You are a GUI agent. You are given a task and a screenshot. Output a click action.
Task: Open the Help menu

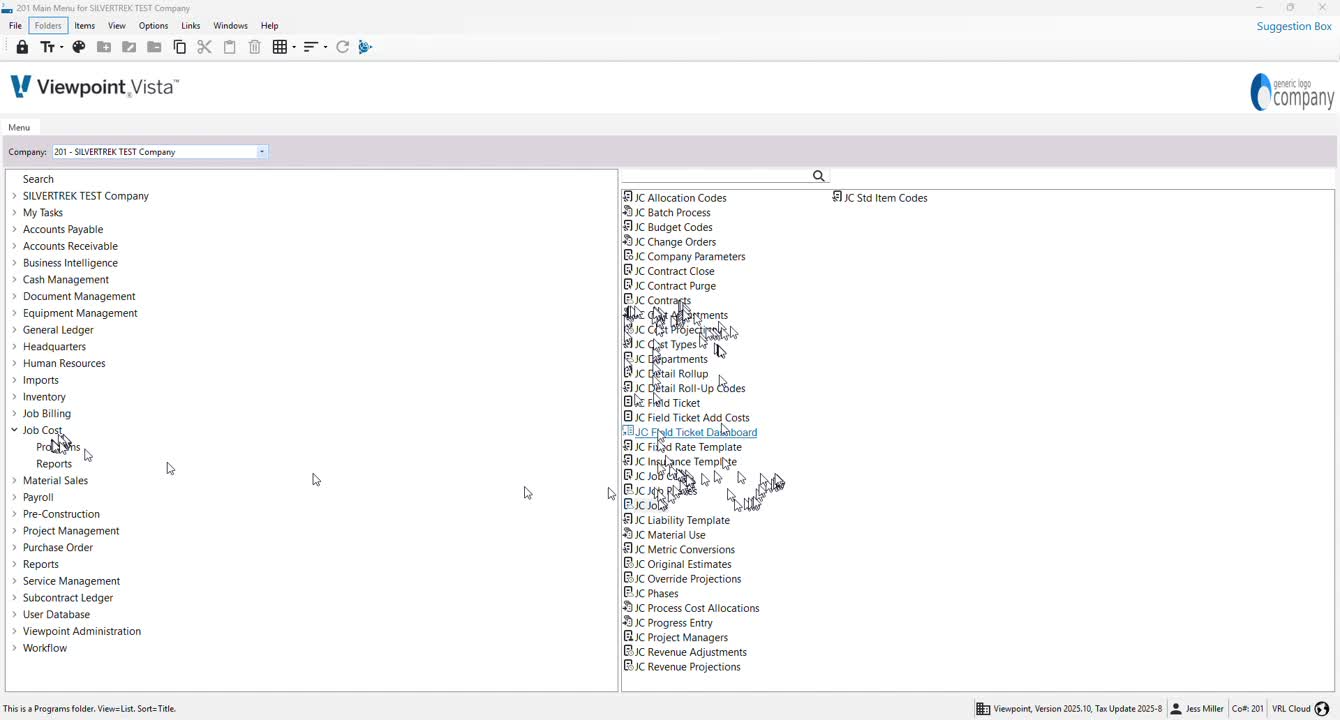click(270, 26)
